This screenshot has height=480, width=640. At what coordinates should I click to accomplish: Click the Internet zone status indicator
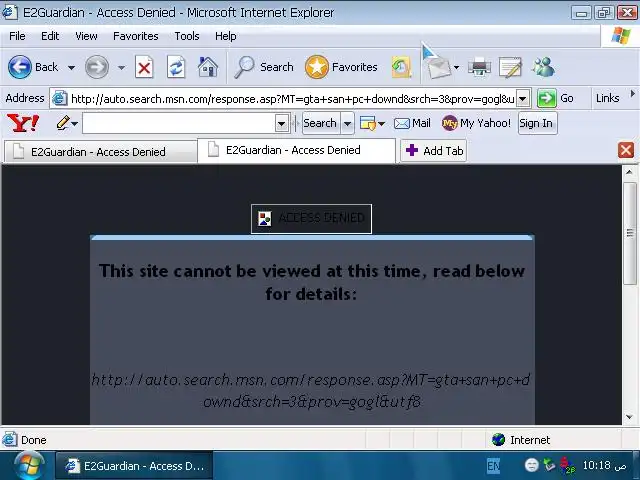pos(521,440)
